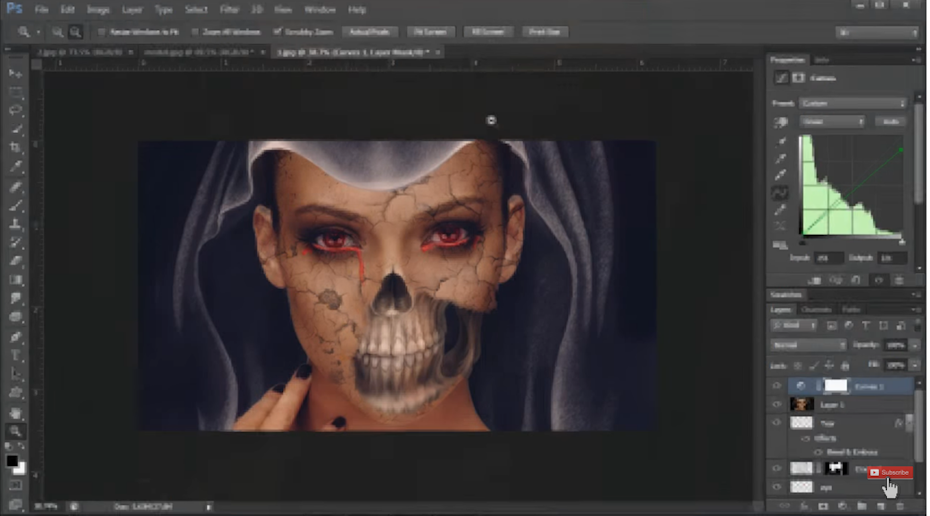Screen dimensions: 930x516
Task: Select the Crop tool
Action: coord(15,148)
